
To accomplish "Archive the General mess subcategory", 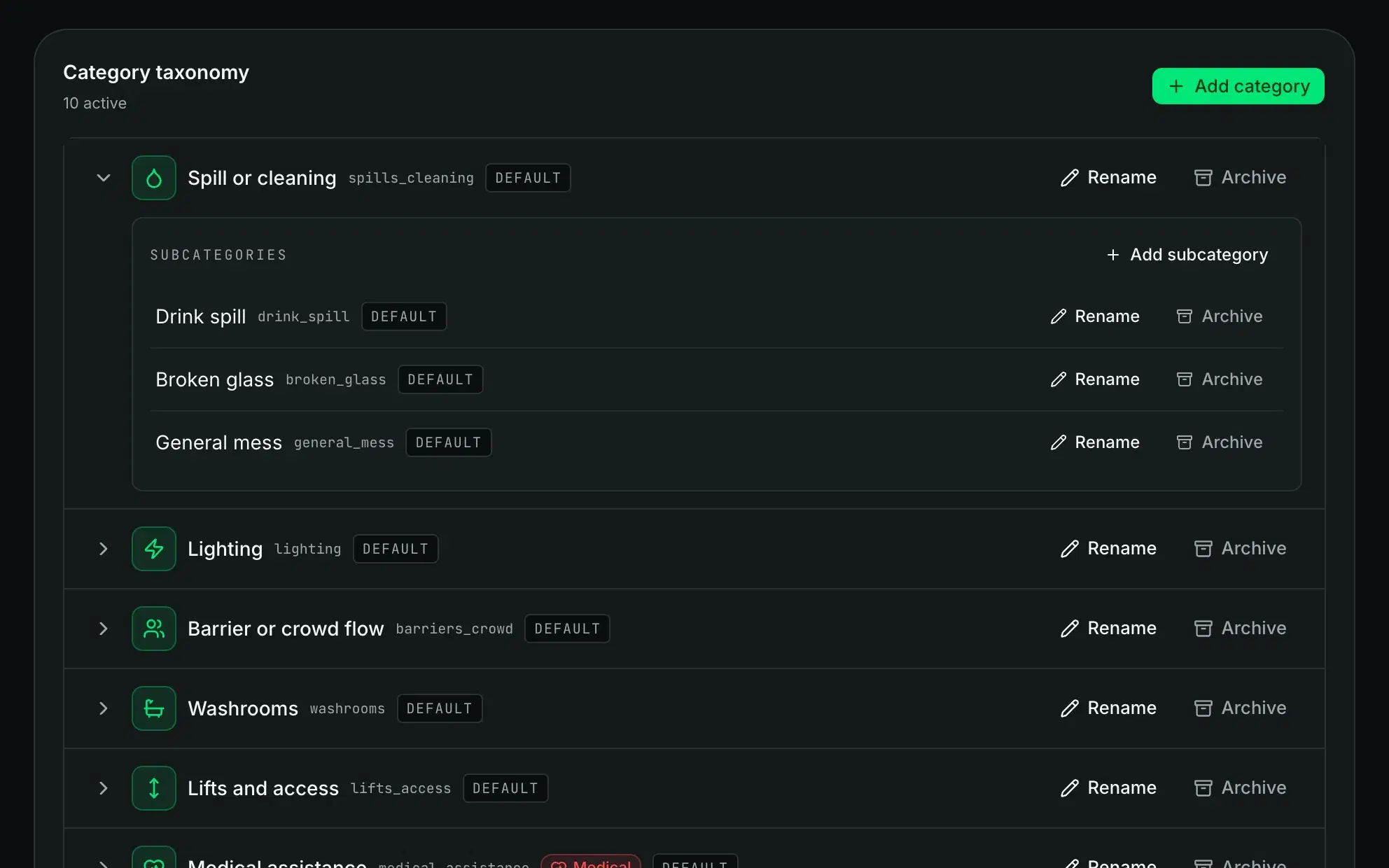I will pyautogui.click(x=1220, y=442).
